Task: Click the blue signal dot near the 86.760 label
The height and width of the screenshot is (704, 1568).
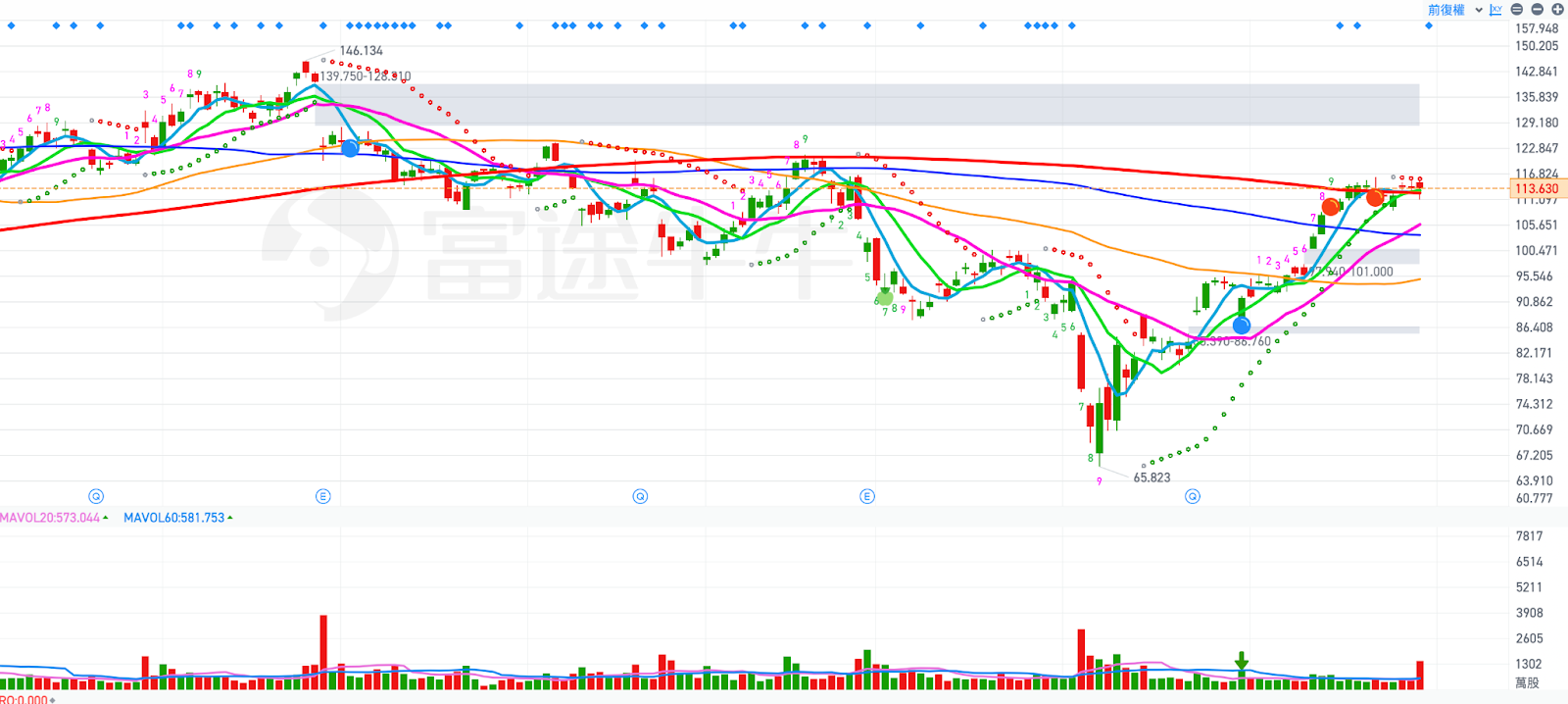Action: 1242,326
